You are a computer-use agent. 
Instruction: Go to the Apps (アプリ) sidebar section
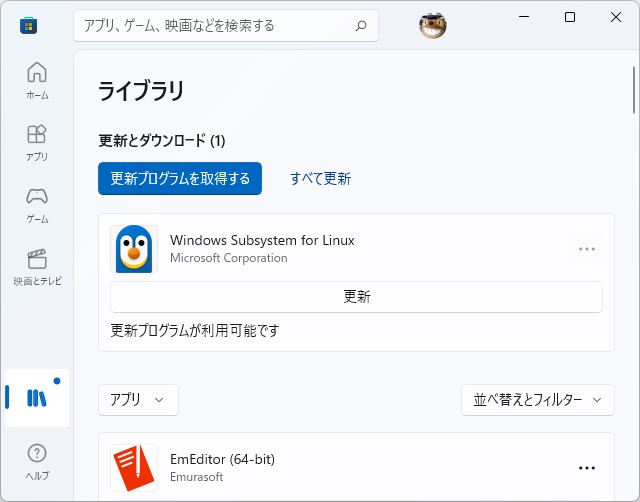click(x=37, y=143)
